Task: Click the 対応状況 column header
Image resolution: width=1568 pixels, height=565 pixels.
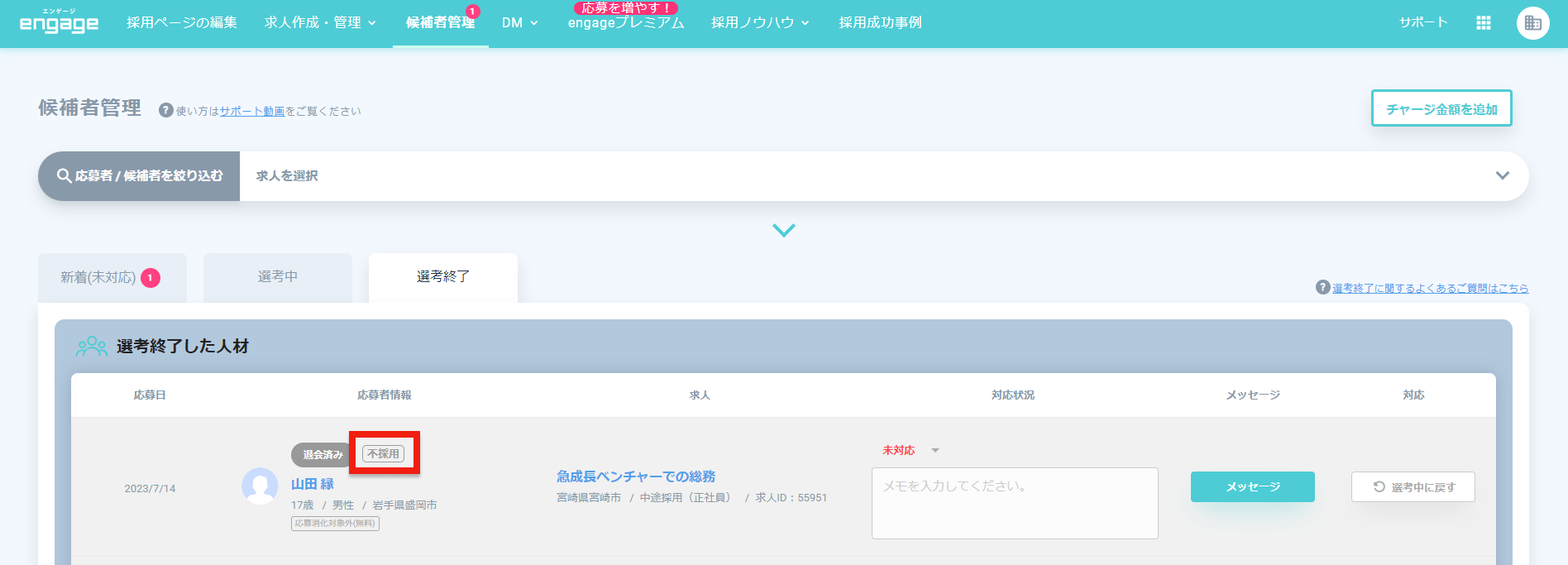Action: [x=1012, y=395]
